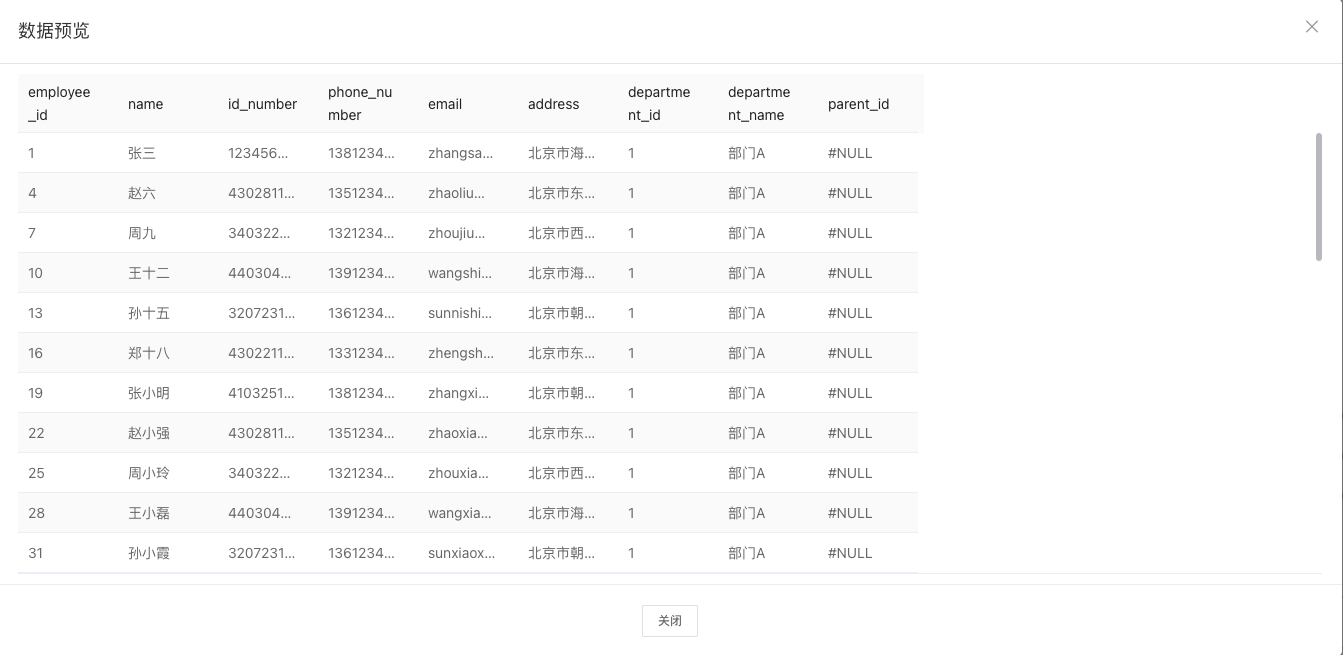1343x655 pixels.
Task: Select the name cell 赵六
Action: click(142, 193)
